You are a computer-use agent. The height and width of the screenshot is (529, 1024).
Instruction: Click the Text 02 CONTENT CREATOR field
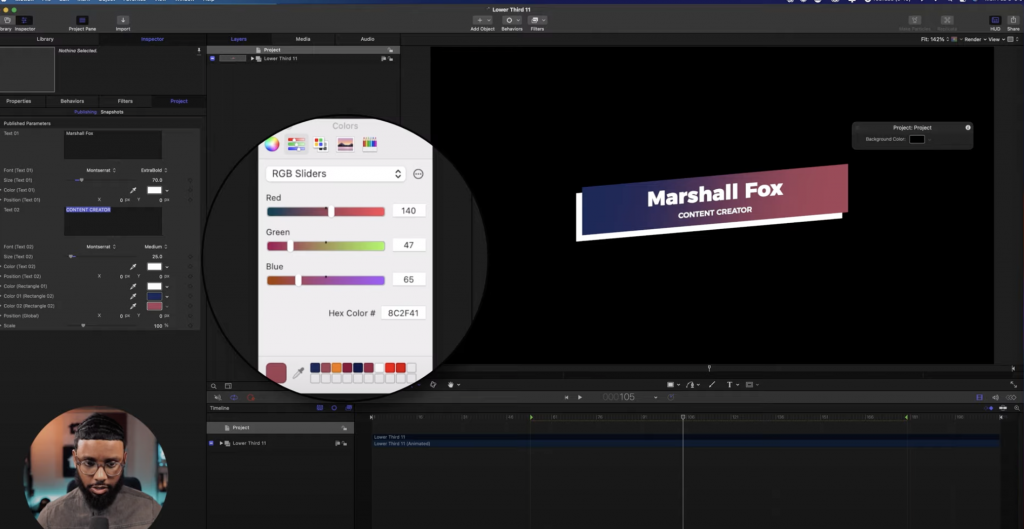click(113, 221)
